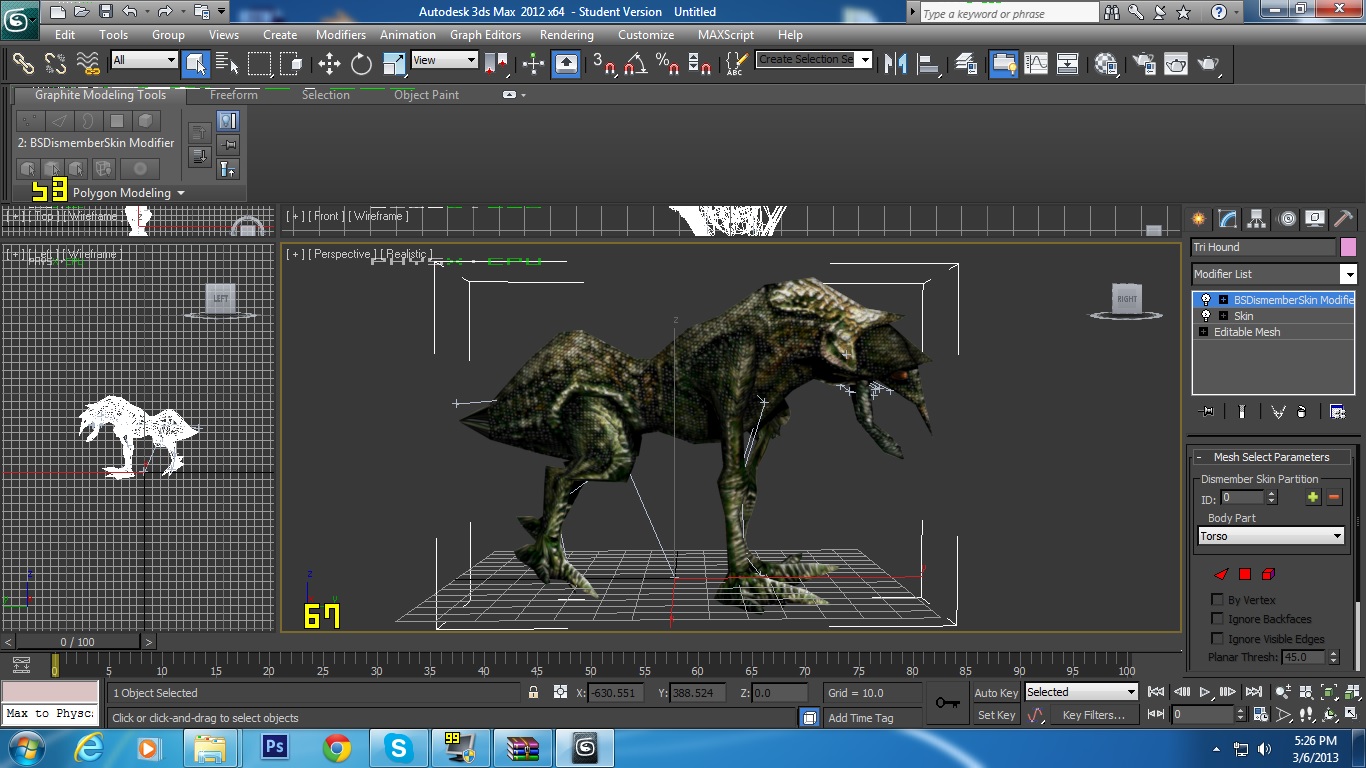Tick the Ignore Visible Edges checkbox
This screenshot has width=1366, height=768.
(x=1217, y=638)
